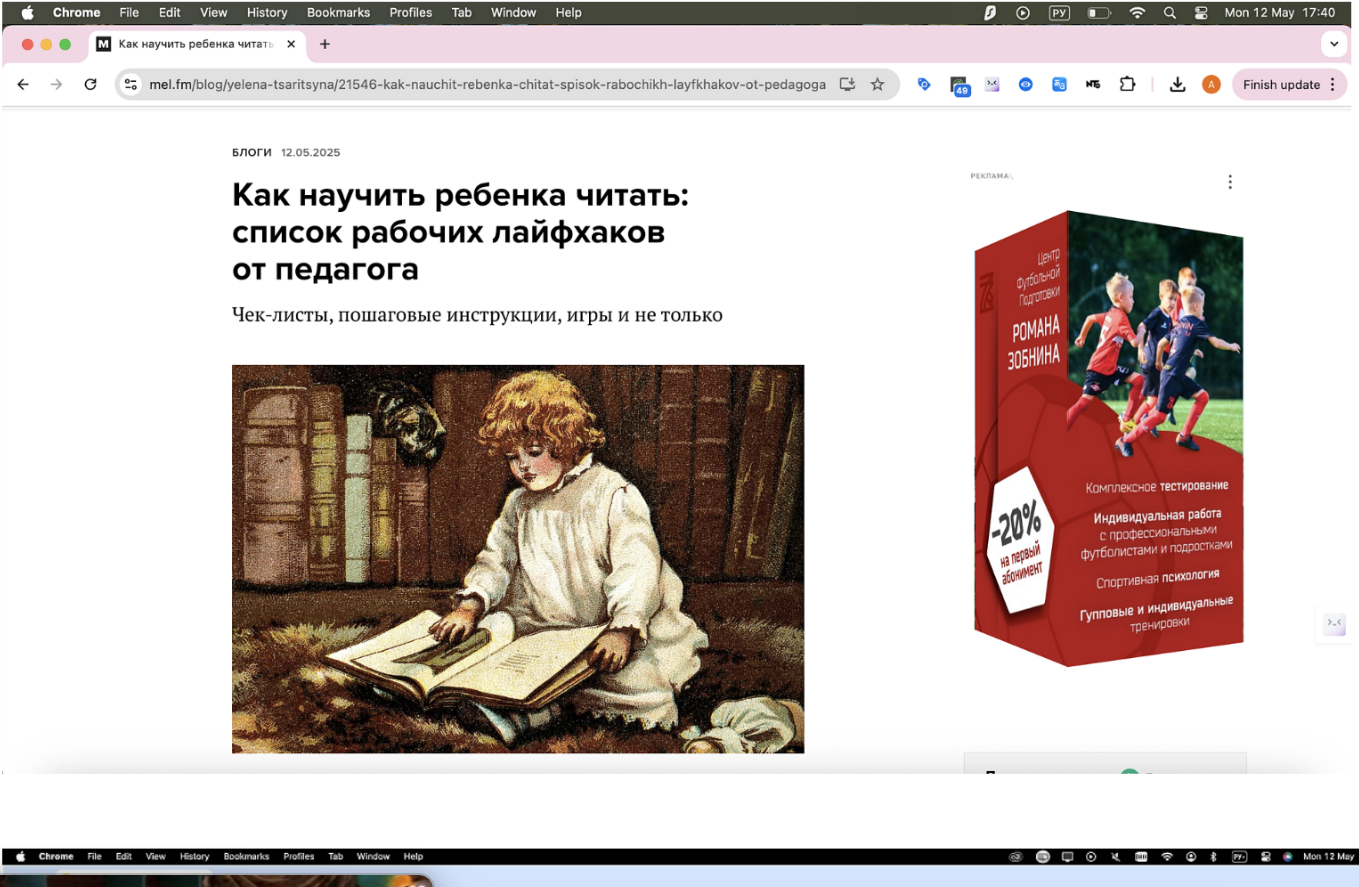
Task: Open History in the lower small menu bar
Action: 194,857
